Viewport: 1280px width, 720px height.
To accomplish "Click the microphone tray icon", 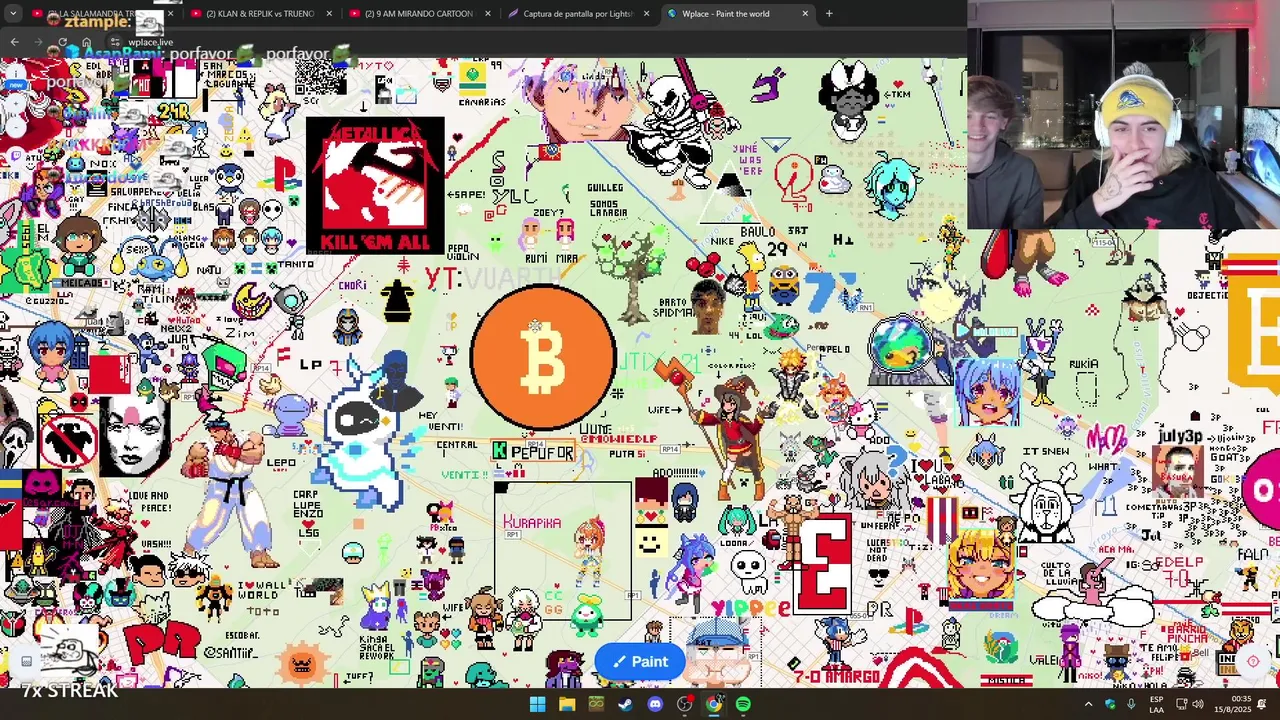I will click(1131, 704).
